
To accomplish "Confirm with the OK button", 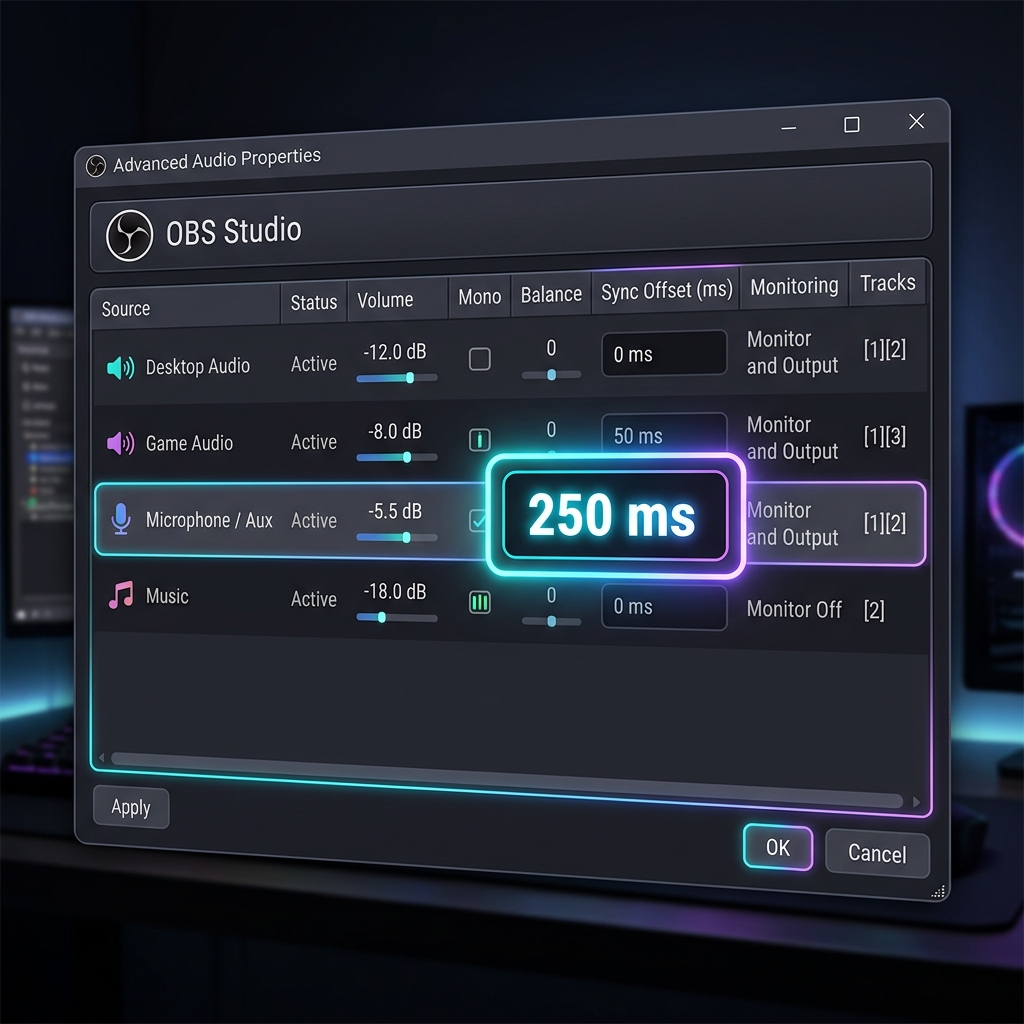I will pos(778,848).
